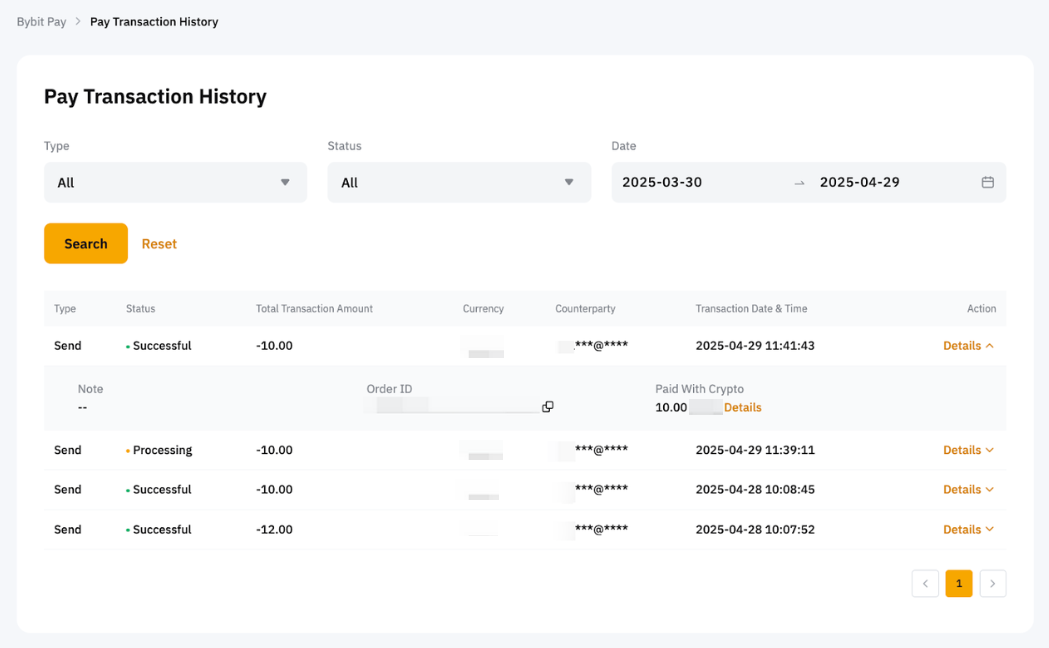Go to the previous page arrow
The width and height of the screenshot is (1049, 648).
point(925,583)
